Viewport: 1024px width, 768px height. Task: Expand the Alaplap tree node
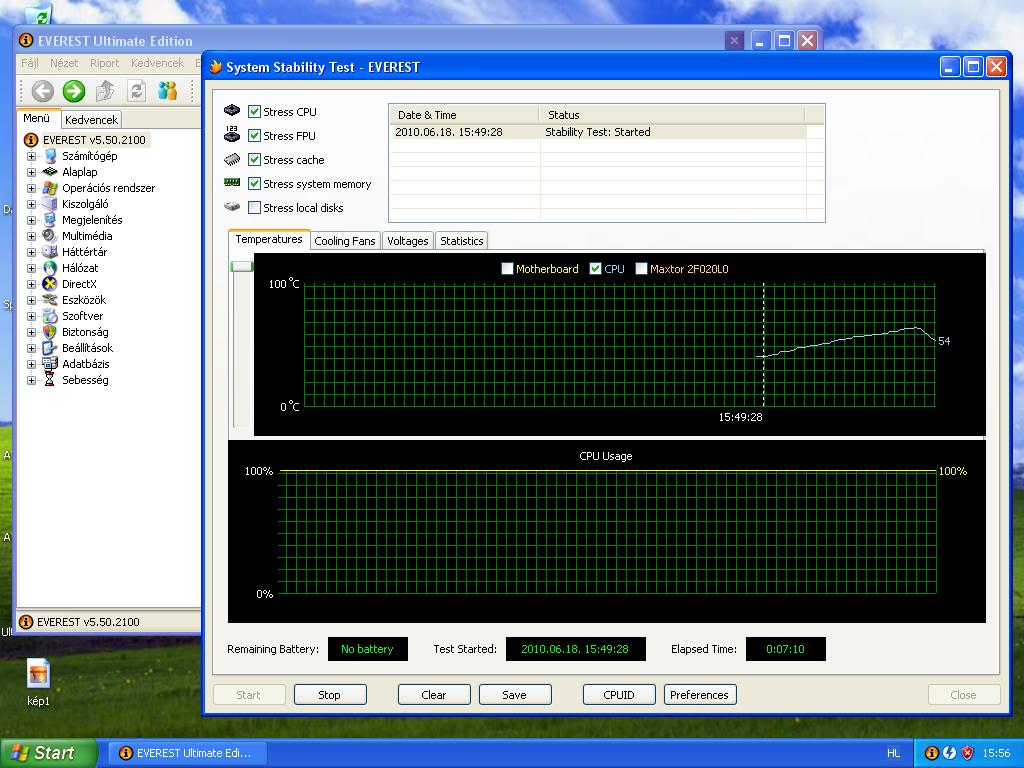(31, 172)
